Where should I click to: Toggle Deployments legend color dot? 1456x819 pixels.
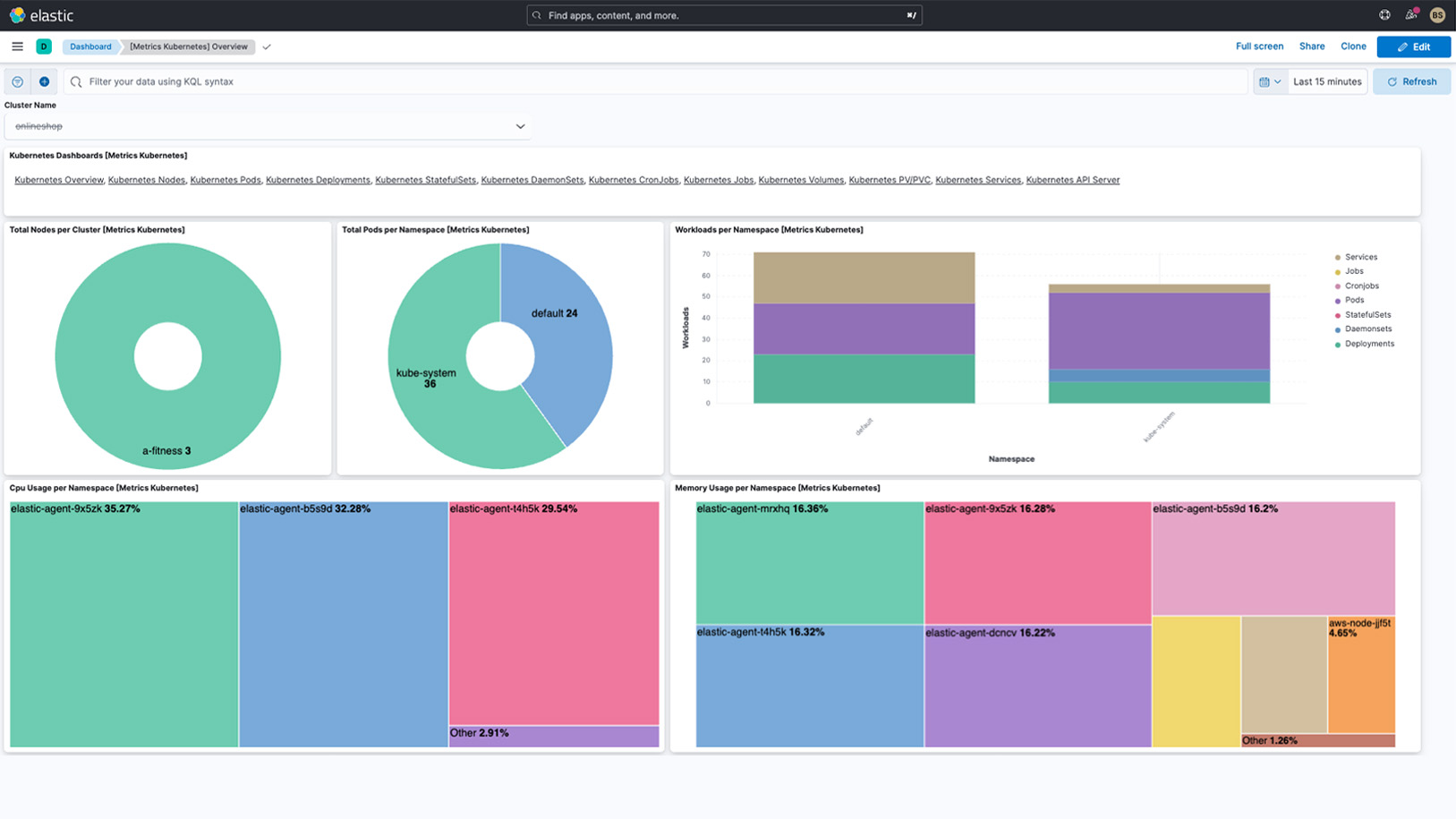[x=1338, y=345]
